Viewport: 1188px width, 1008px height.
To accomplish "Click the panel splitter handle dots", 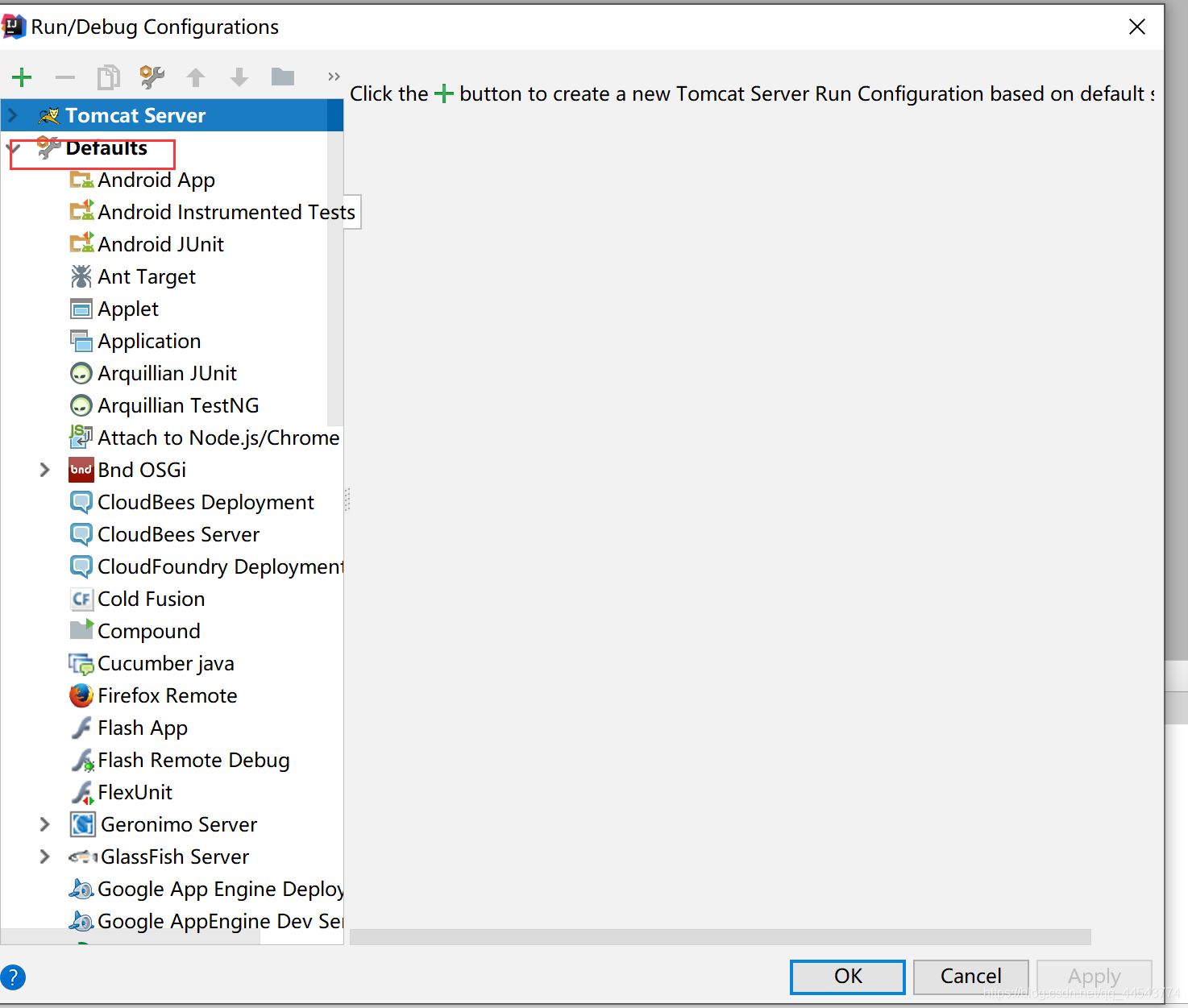I will pyautogui.click(x=347, y=500).
